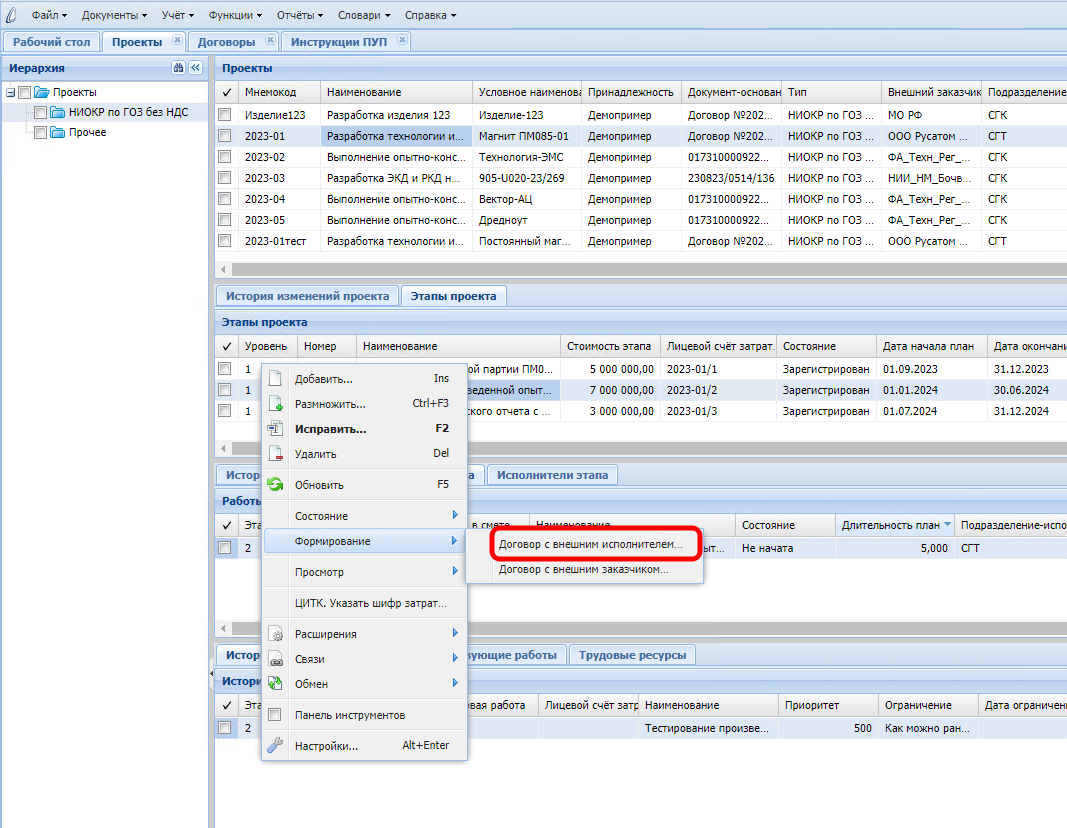Switch to the Договоры tab

(226, 42)
